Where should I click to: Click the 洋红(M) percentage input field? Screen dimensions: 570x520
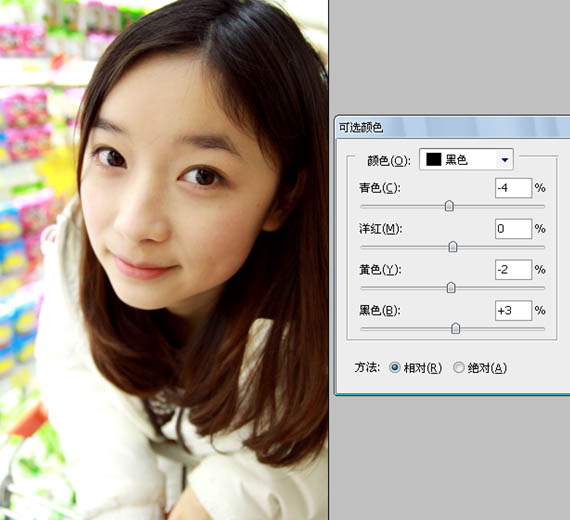click(513, 229)
